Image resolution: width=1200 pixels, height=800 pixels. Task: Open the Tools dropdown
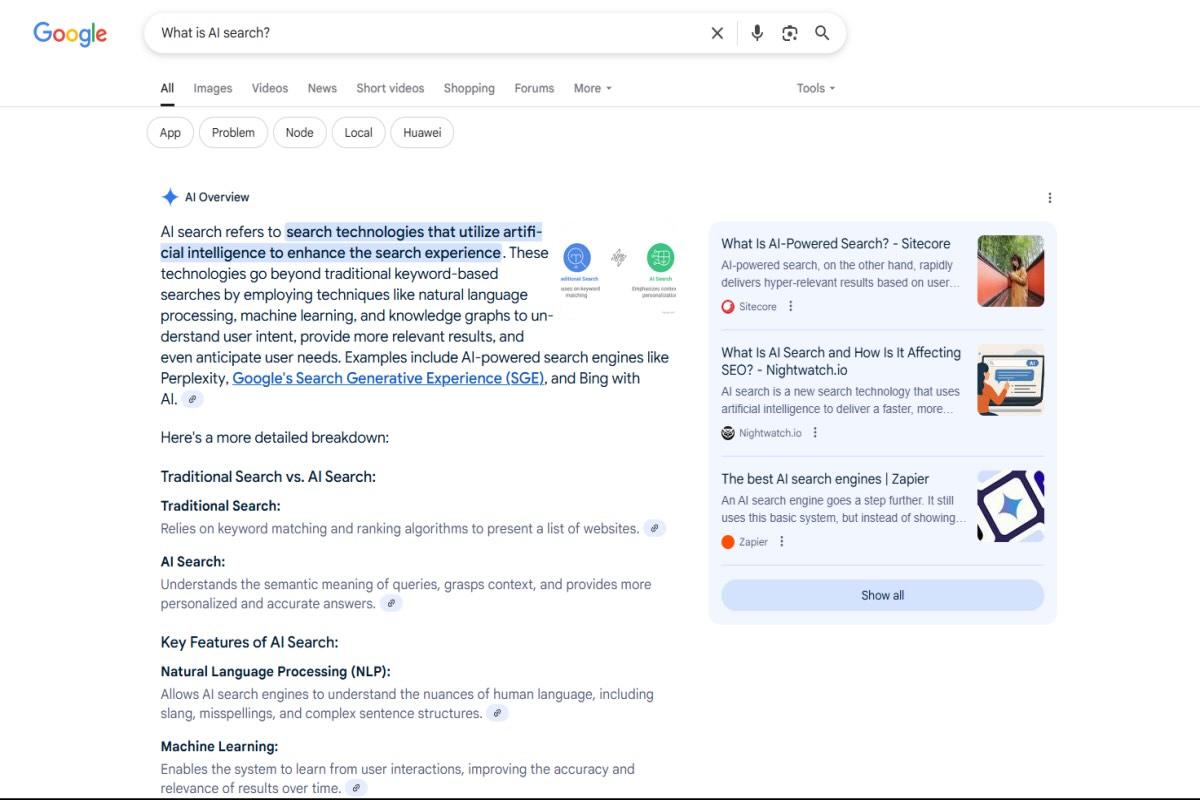(815, 88)
